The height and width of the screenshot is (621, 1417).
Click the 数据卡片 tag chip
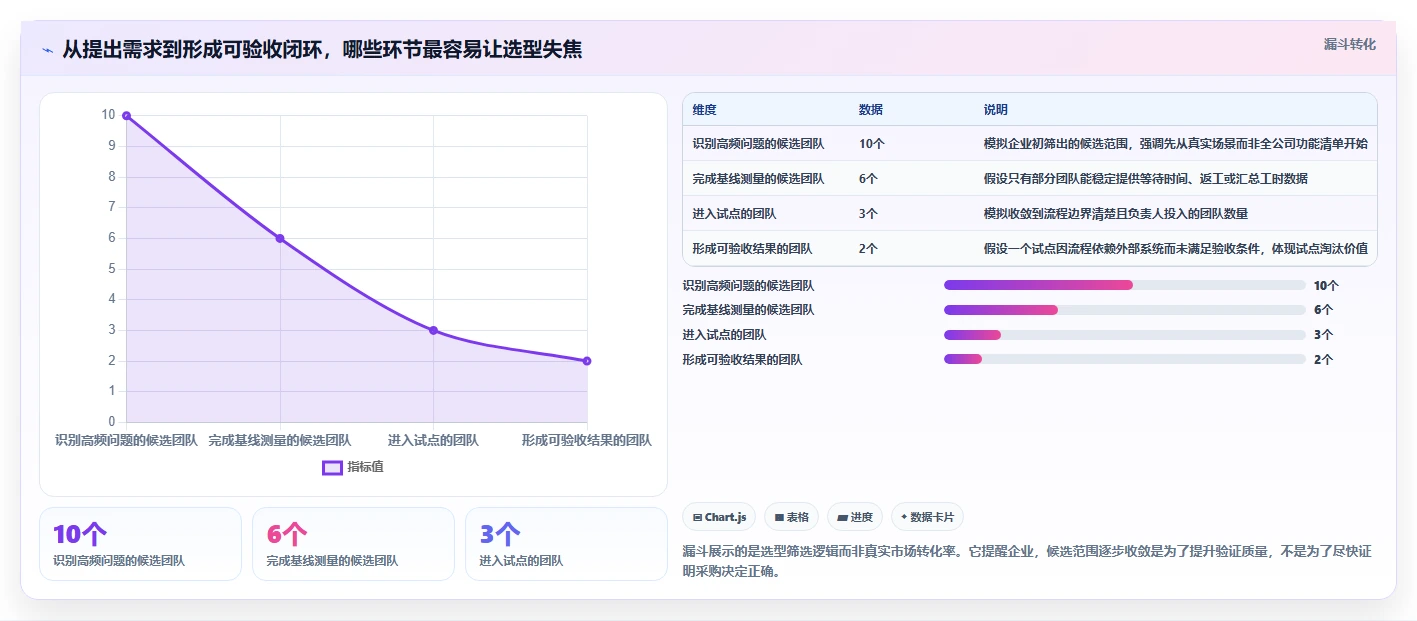[x=927, y=517]
